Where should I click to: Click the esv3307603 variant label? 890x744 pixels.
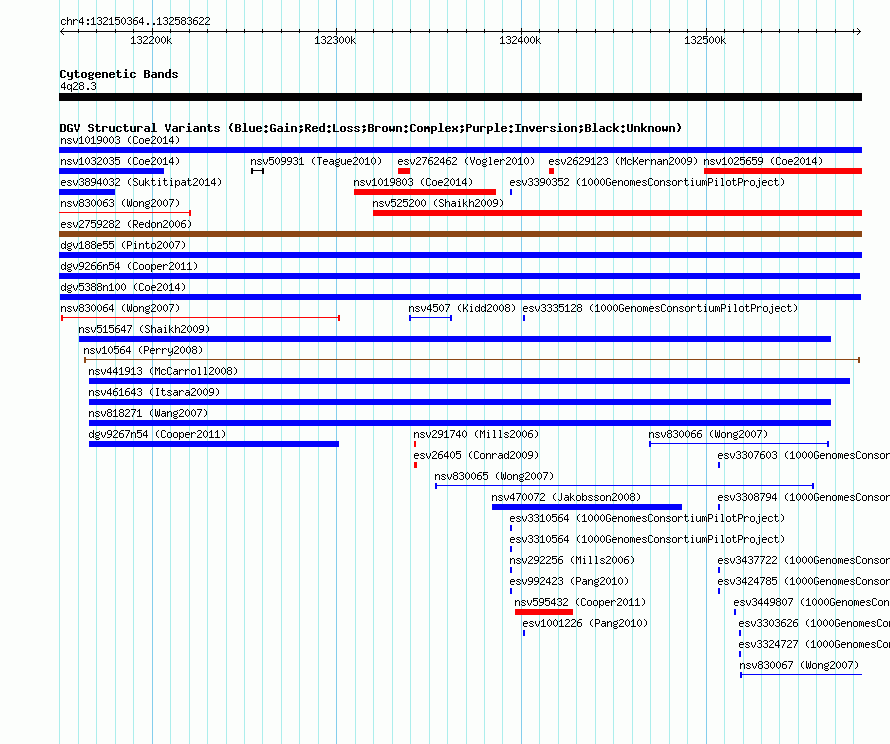click(x=804, y=455)
